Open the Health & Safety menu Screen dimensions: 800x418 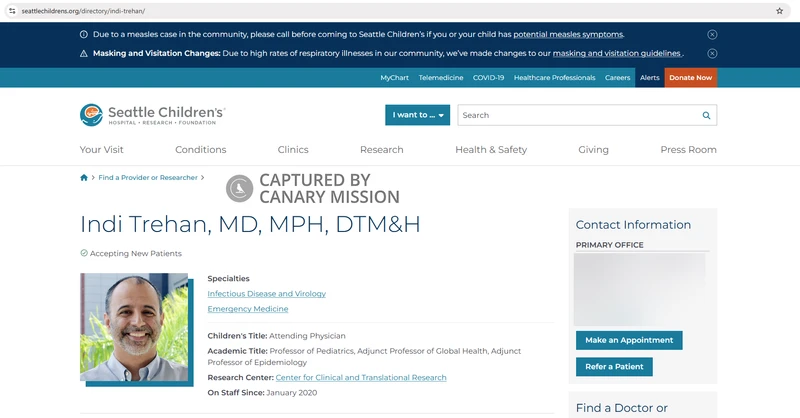pos(490,150)
